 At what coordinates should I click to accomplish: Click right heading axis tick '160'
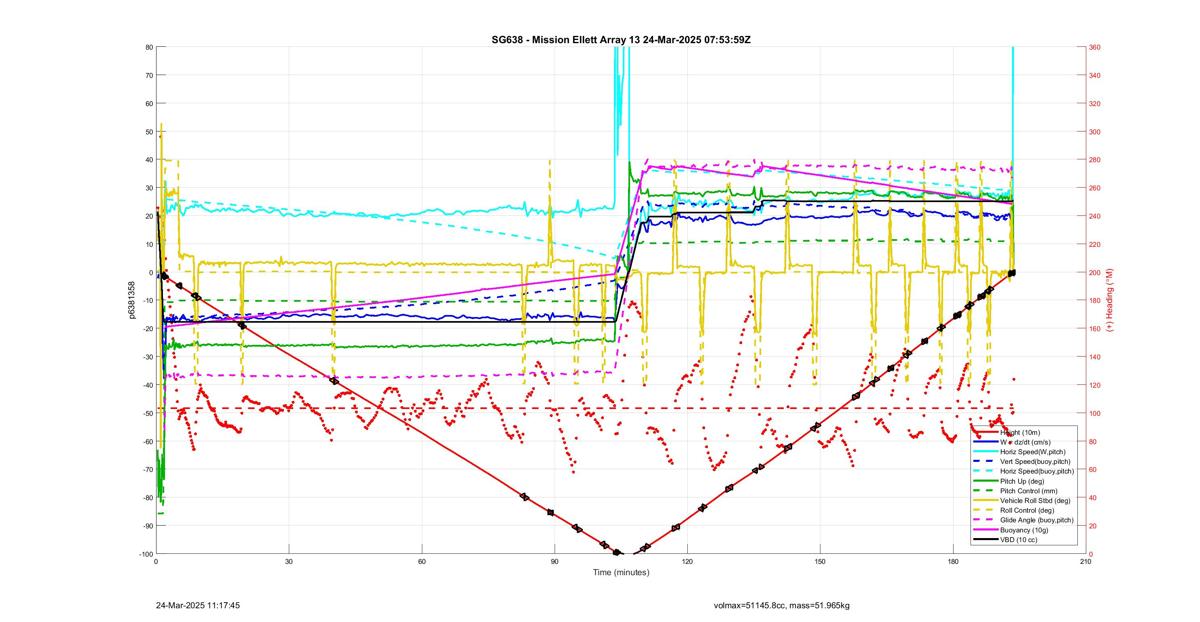tap(1095, 329)
